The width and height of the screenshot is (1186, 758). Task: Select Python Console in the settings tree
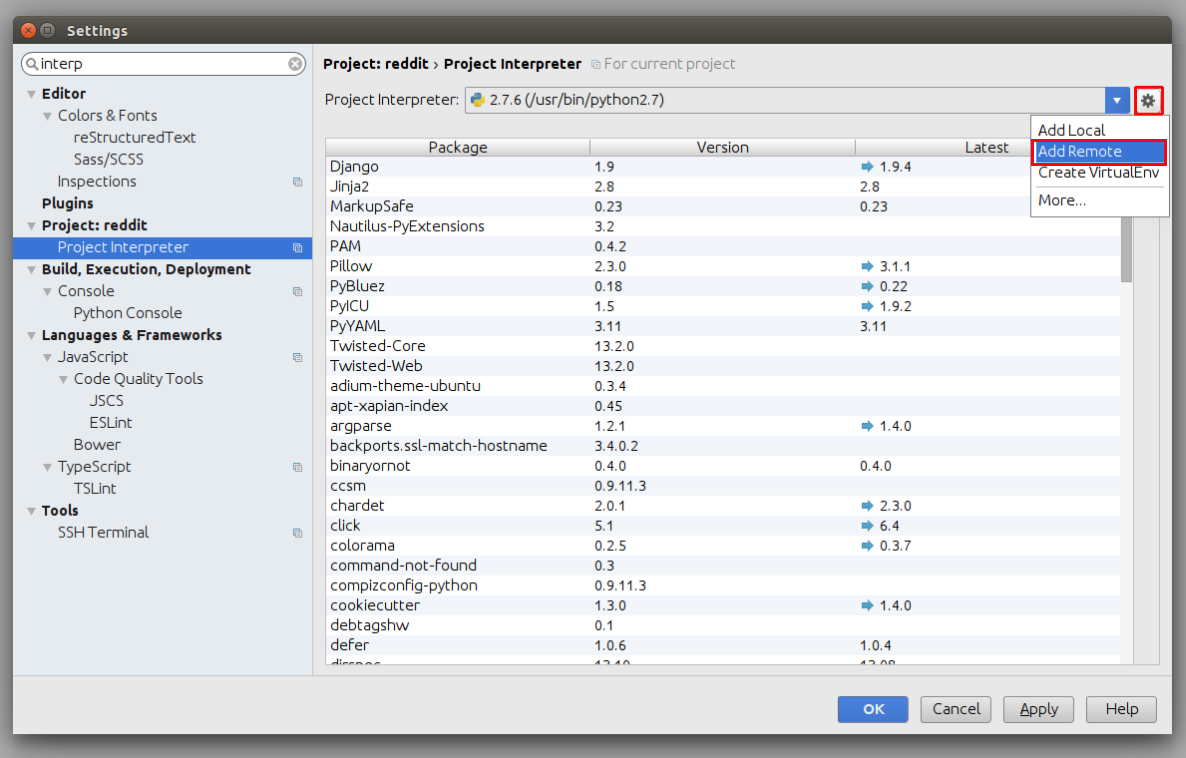[x=127, y=312]
